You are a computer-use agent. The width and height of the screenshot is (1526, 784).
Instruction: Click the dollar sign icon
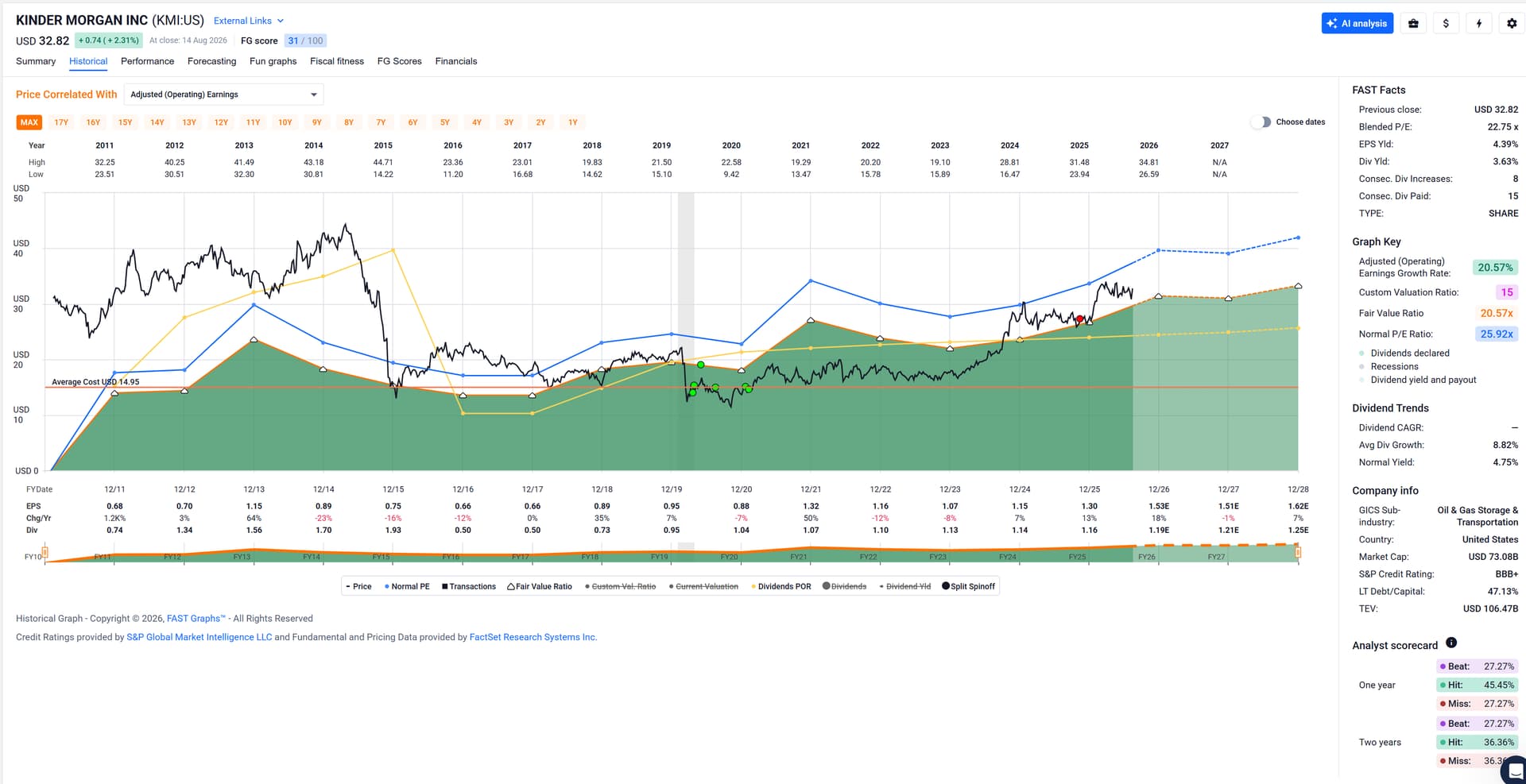coord(1446,24)
